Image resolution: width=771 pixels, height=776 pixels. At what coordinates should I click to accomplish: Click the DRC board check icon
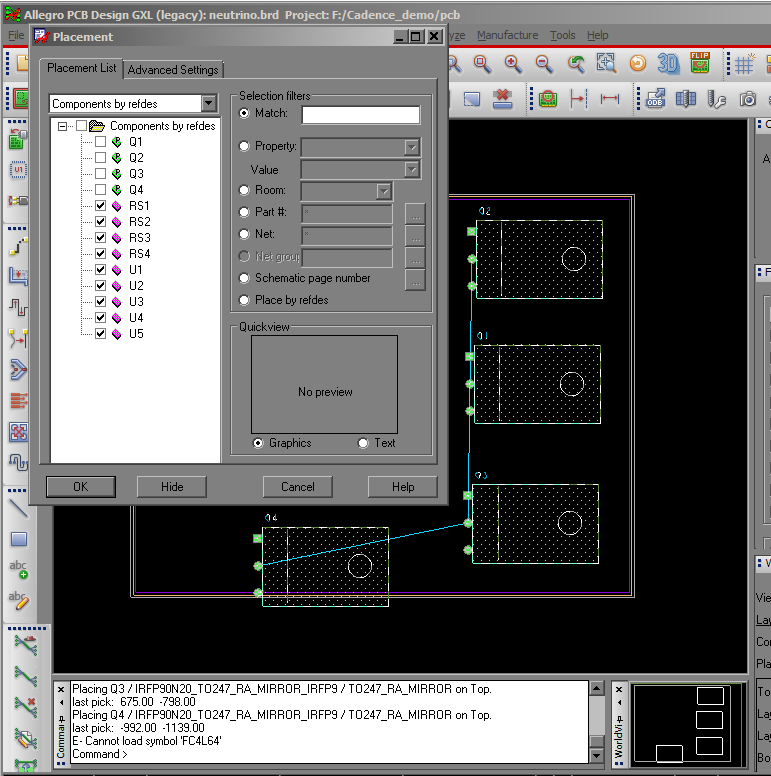548,99
